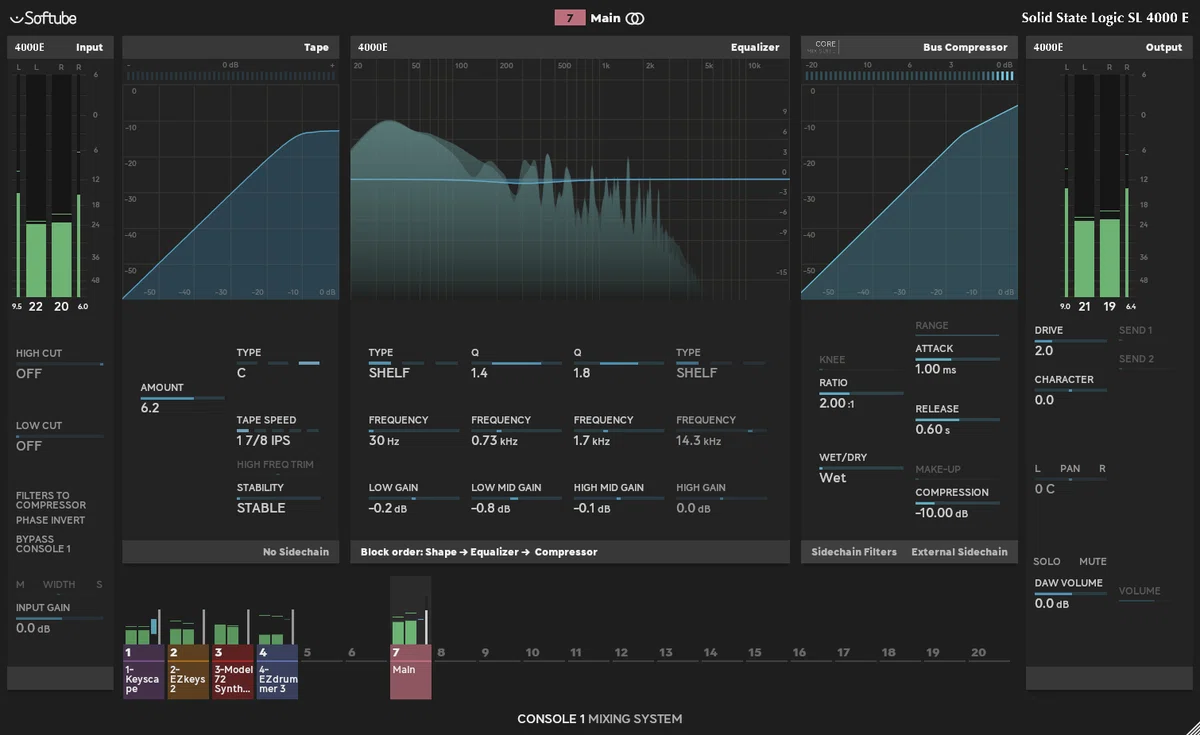
Task: Open the Output 4000E section header
Action: click(1107, 47)
